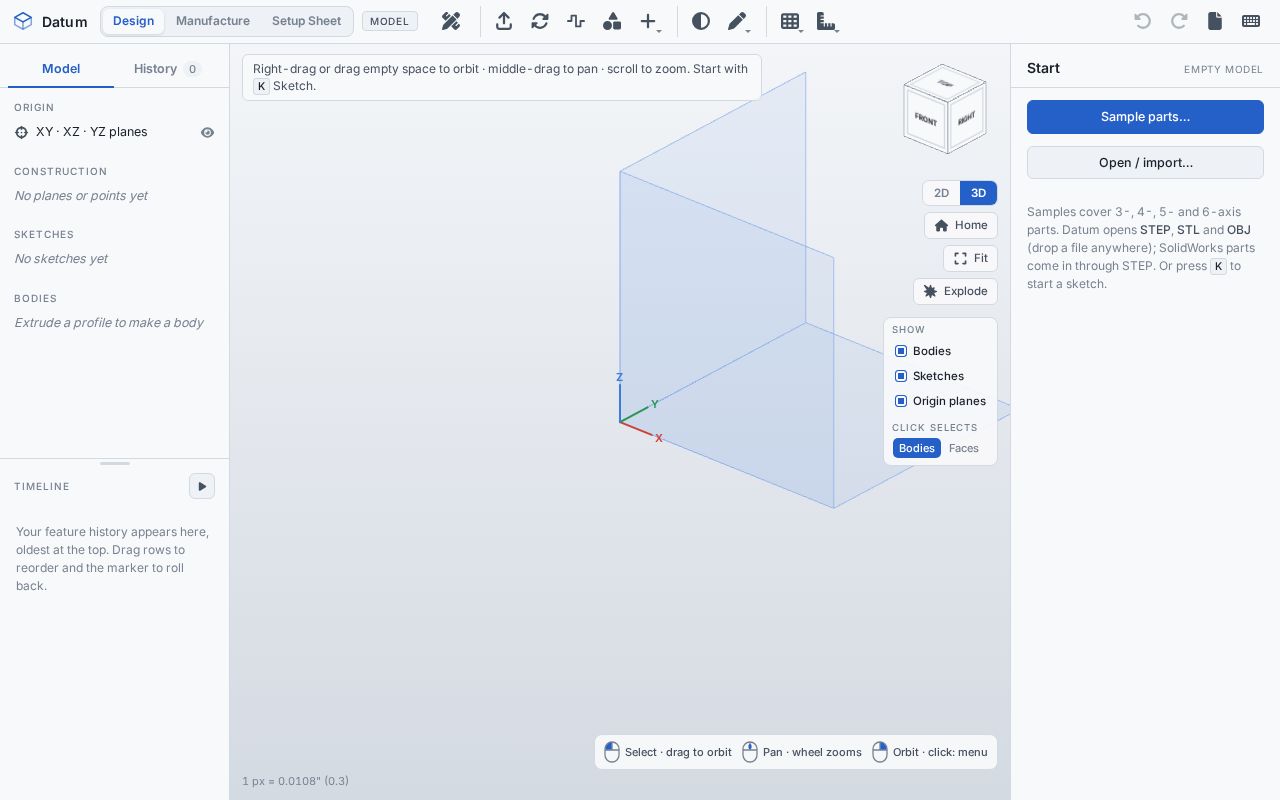This screenshot has height=800, width=1280.
Task: Switch to the Design workspace tab
Action: click(133, 21)
